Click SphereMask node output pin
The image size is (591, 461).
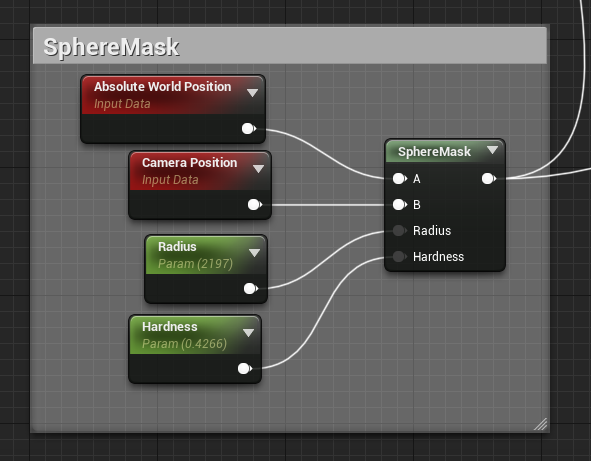(x=489, y=179)
